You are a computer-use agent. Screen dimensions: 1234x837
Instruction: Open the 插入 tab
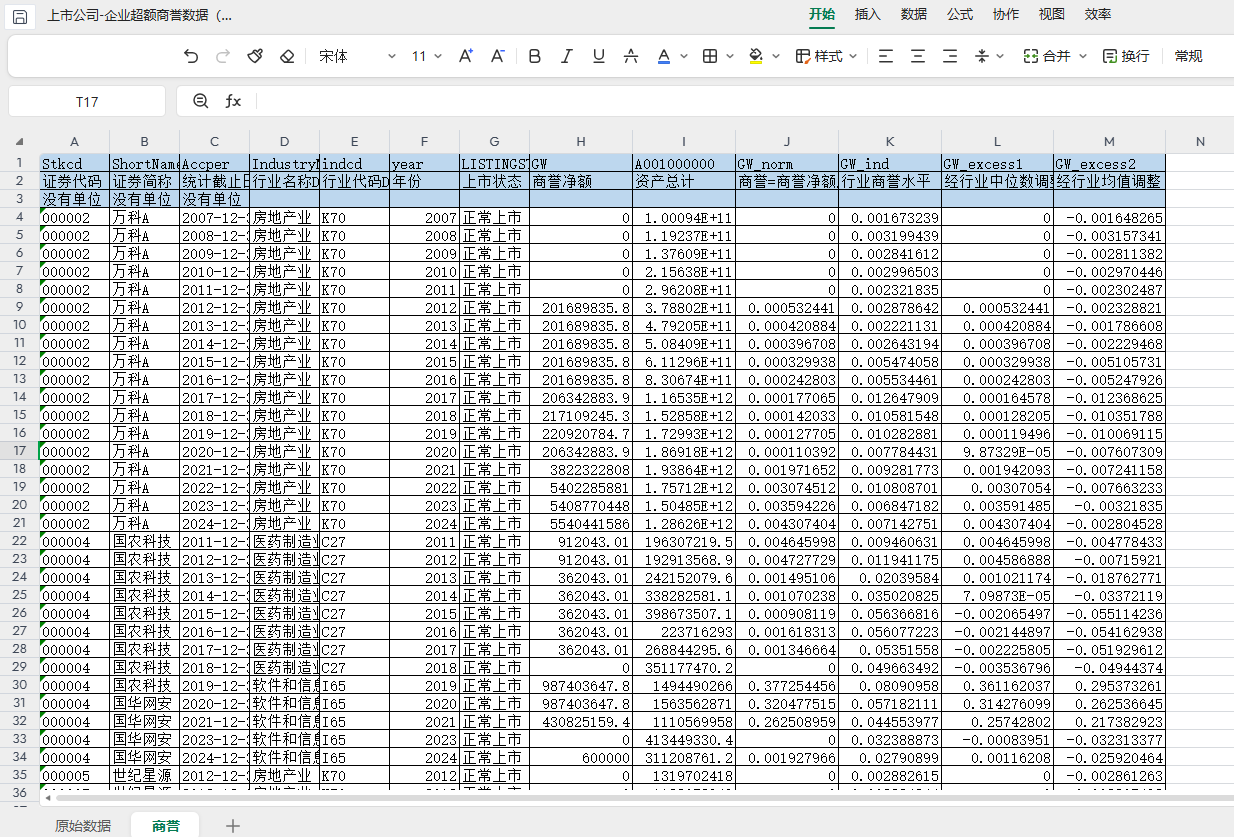point(868,14)
